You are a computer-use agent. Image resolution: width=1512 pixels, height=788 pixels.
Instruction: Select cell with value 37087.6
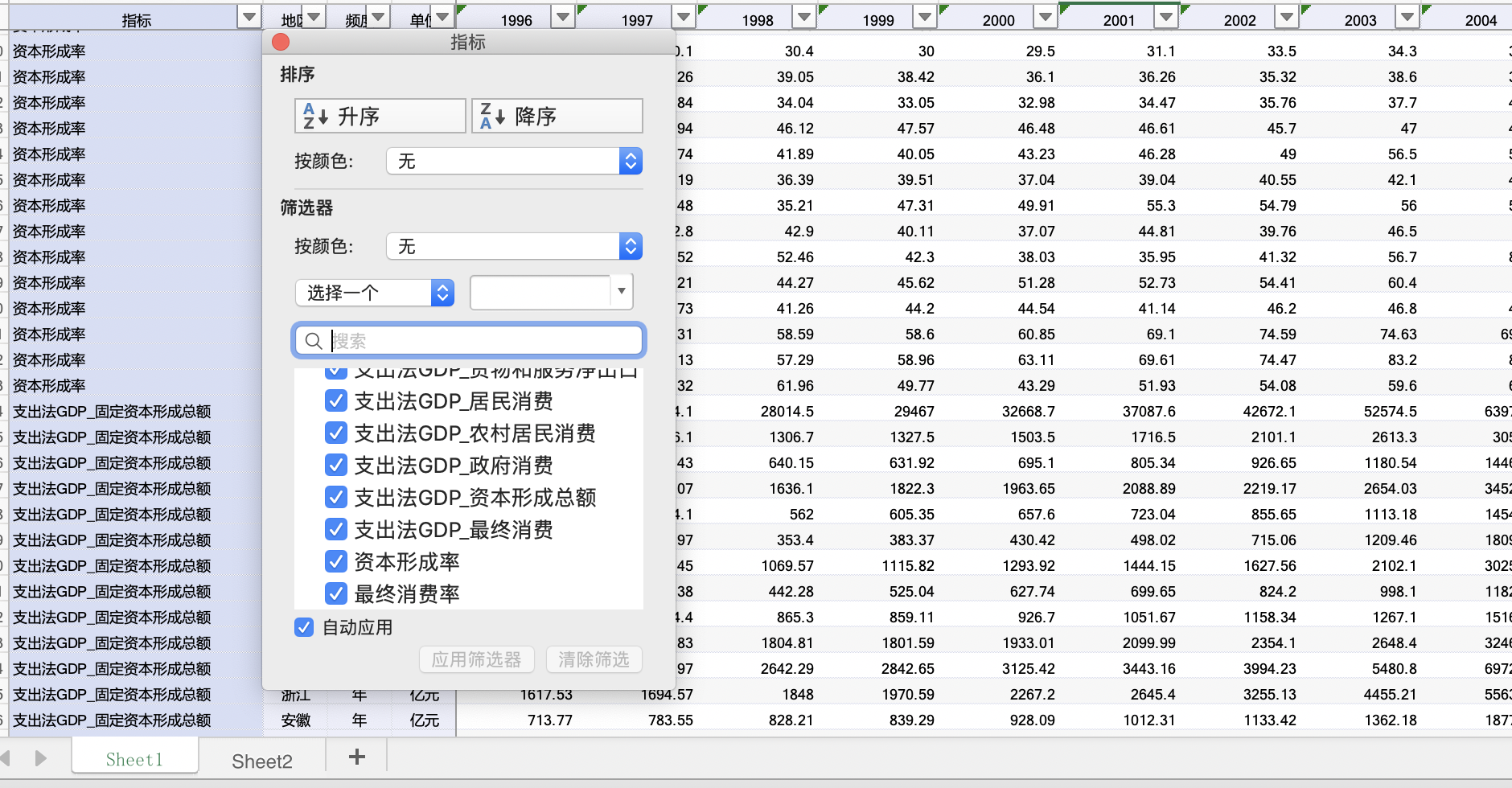[1149, 412]
